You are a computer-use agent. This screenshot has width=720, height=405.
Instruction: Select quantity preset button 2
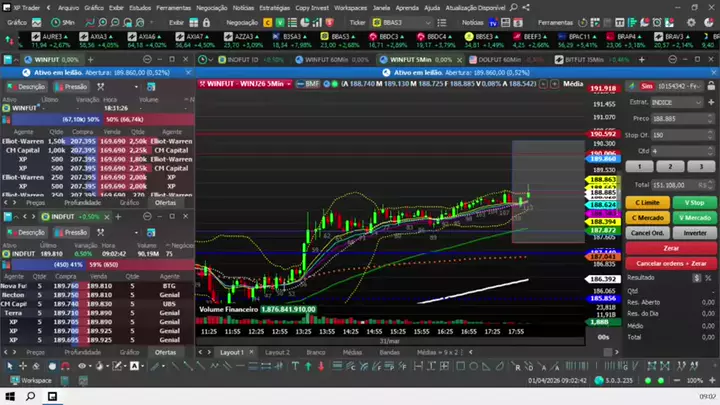[x=670, y=167]
